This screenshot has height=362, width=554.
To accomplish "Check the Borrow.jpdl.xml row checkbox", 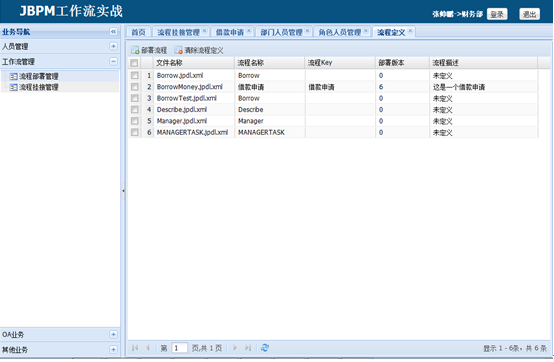I will (x=135, y=75).
